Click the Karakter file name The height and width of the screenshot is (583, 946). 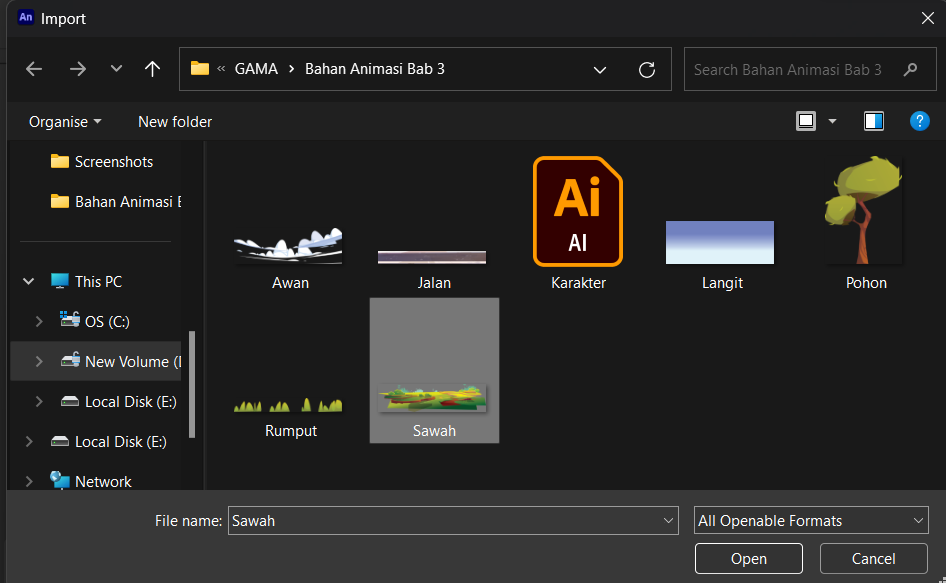579,283
